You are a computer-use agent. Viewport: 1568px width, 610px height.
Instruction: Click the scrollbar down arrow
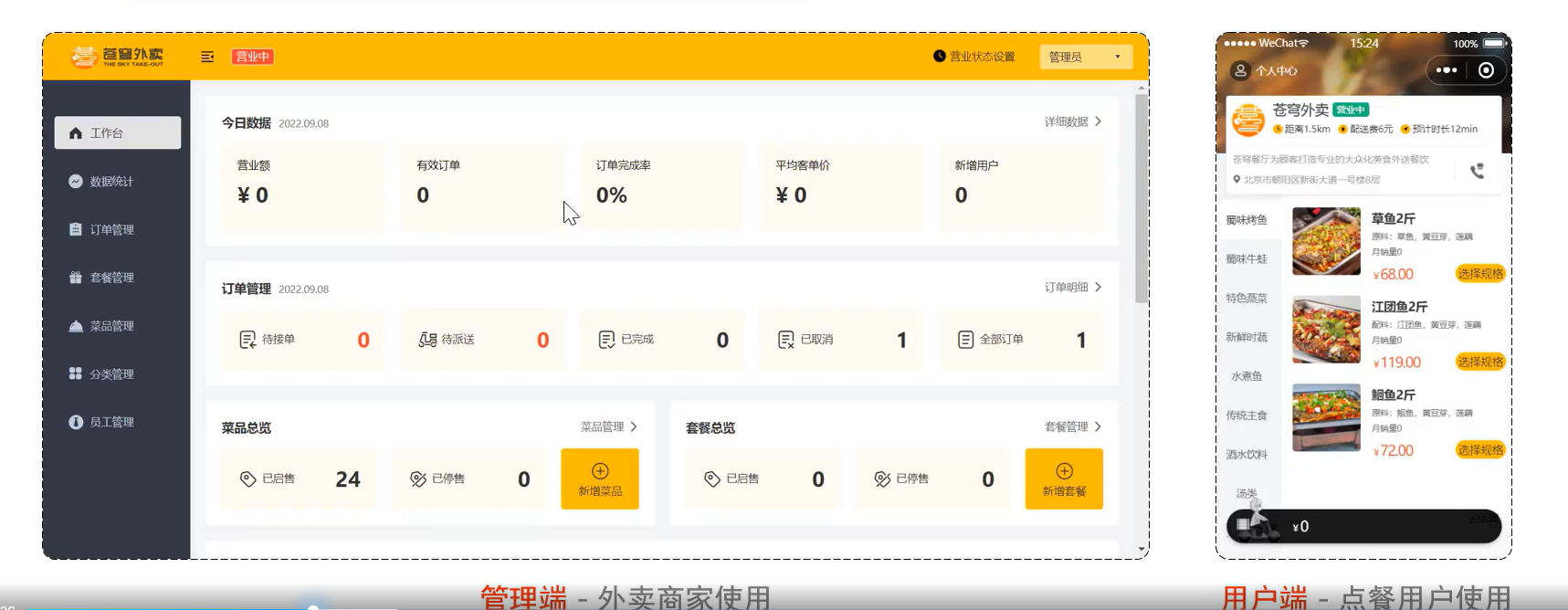click(x=1142, y=550)
